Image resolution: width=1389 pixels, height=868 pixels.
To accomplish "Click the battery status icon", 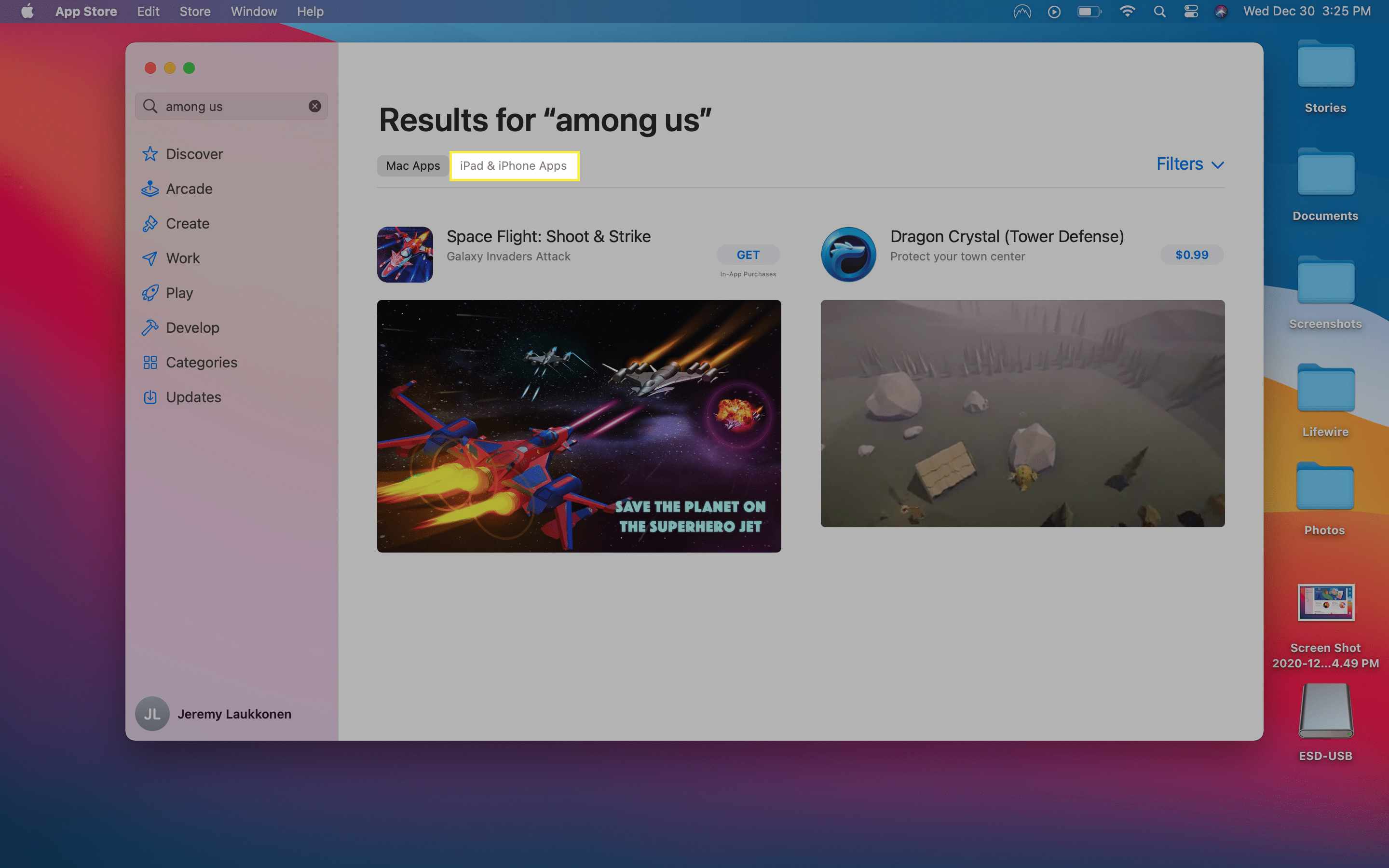I will 1089,12.
